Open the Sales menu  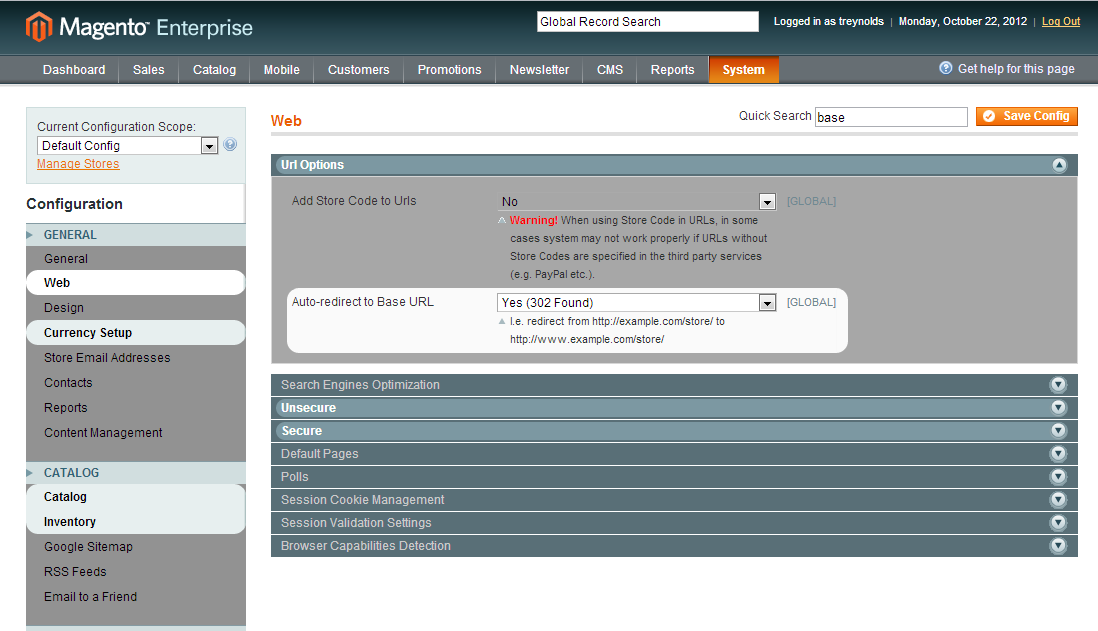point(148,70)
